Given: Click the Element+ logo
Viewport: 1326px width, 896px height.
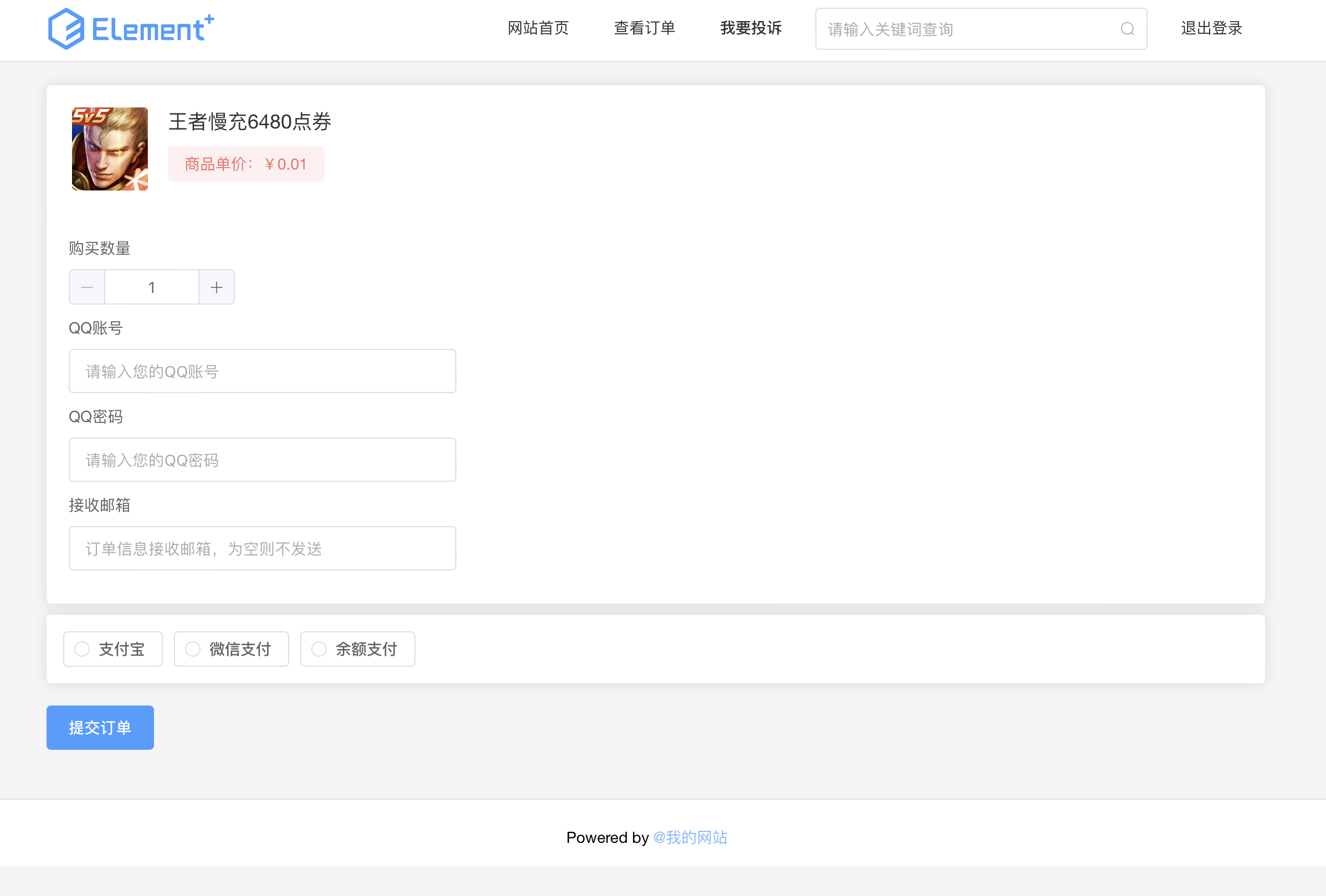Looking at the screenshot, I should (x=131, y=28).
